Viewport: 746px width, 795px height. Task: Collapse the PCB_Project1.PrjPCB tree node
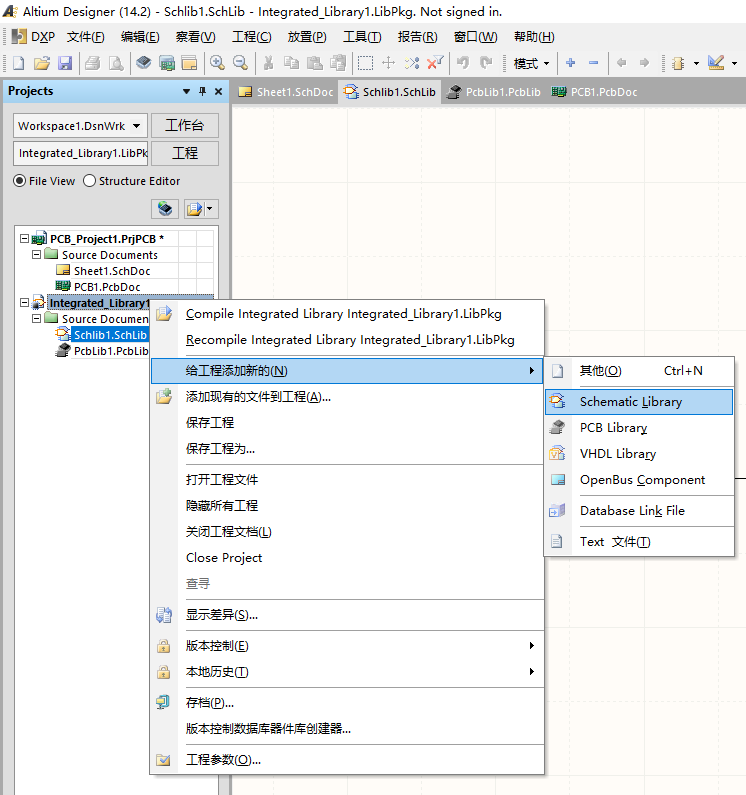pos(24,238)
